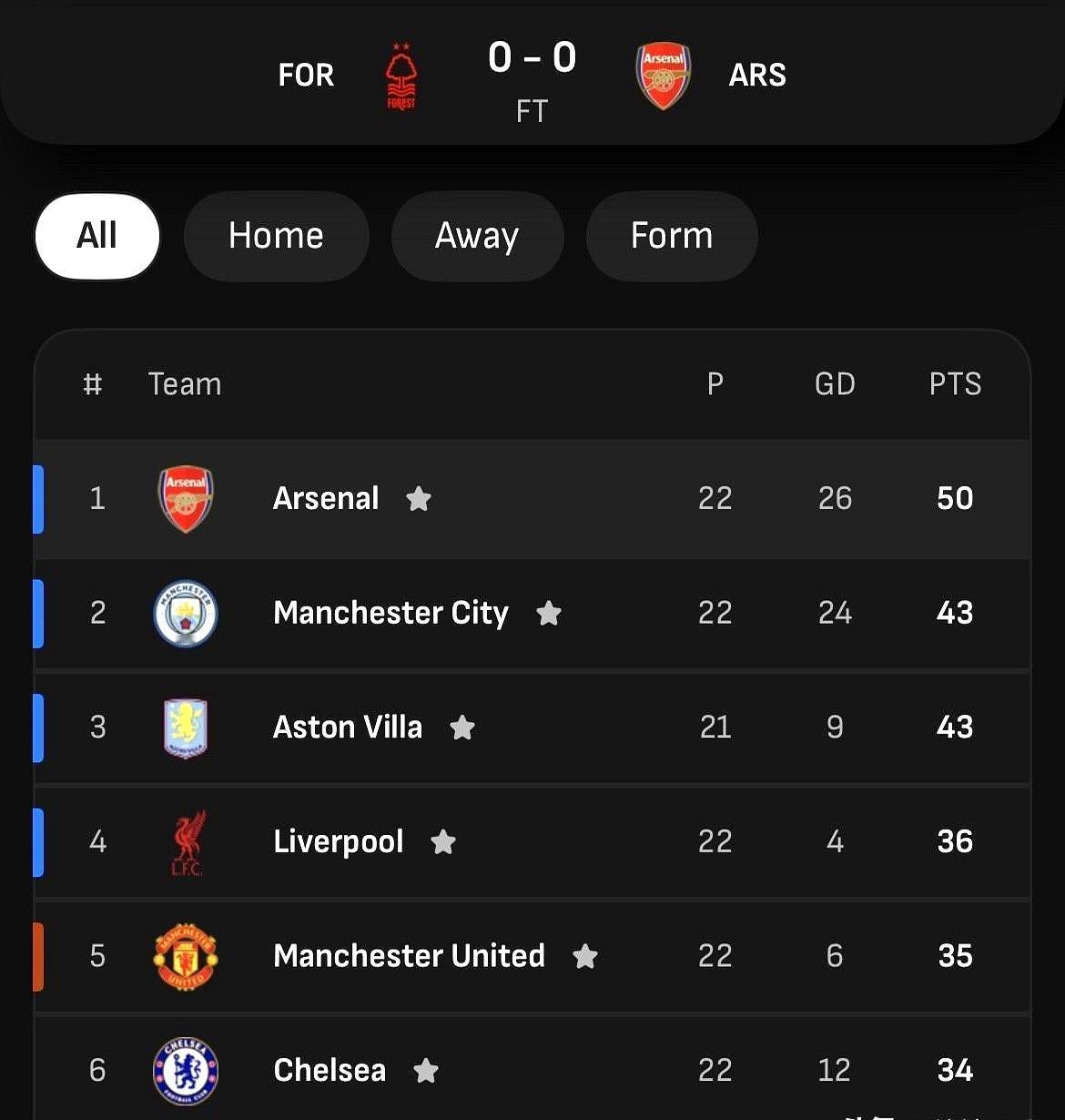Switch to the Away standings tab
The width and height of the screenshot is (1065, 1120).
(477, 236)
